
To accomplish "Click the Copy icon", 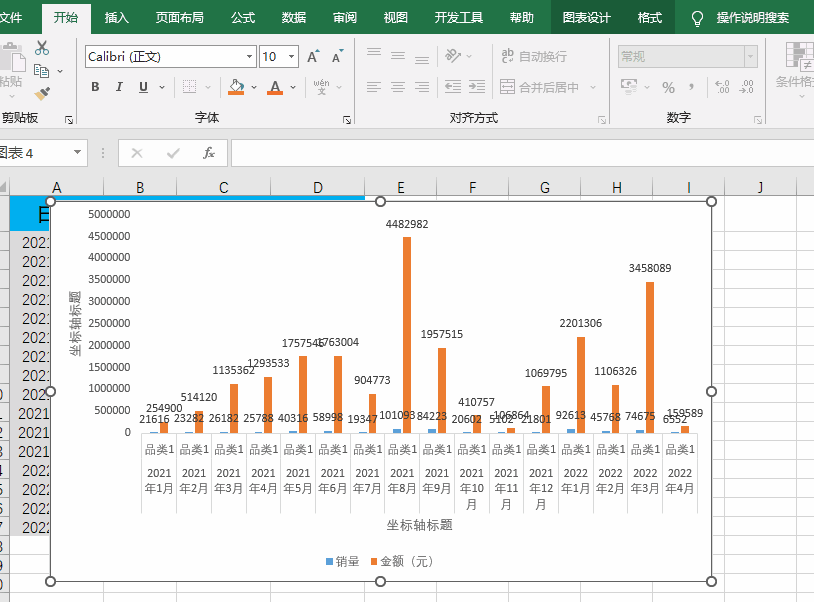I will coord(42,71).
